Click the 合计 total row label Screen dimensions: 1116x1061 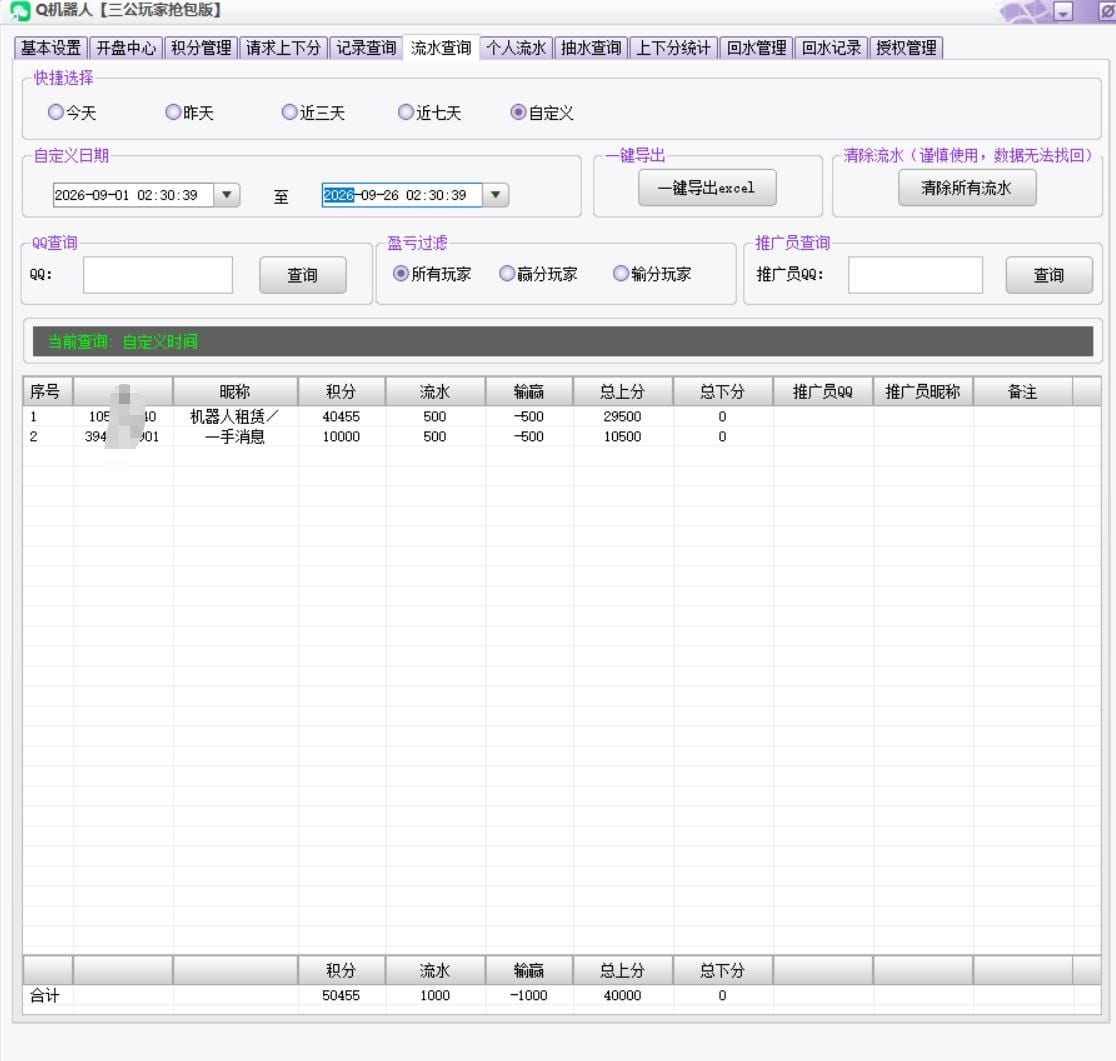[x=44, y=996]
